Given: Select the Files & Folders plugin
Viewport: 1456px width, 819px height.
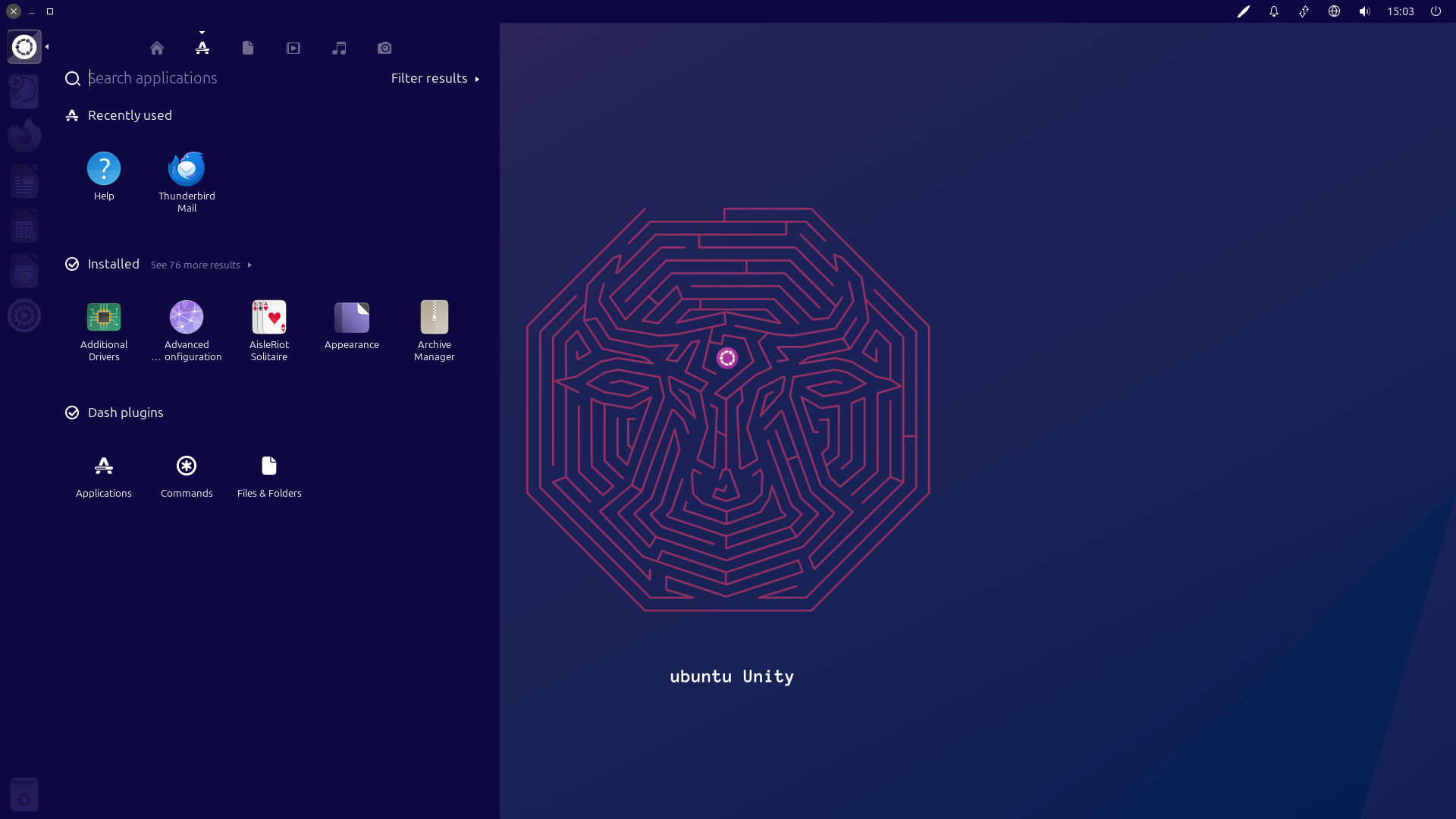Looking at the screenshot, I should click(269, 476).
